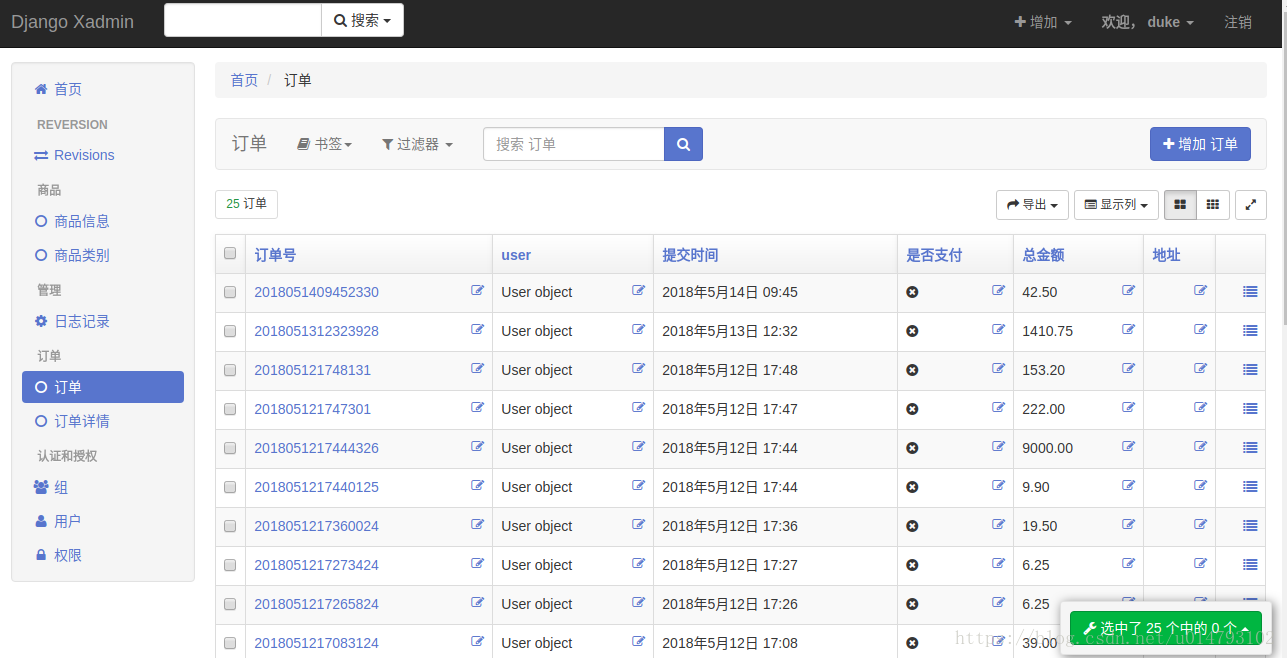Check the checkbox for order 2018051312323928
This screenshot has width=1287, height=658.
[x=229, y=330]
